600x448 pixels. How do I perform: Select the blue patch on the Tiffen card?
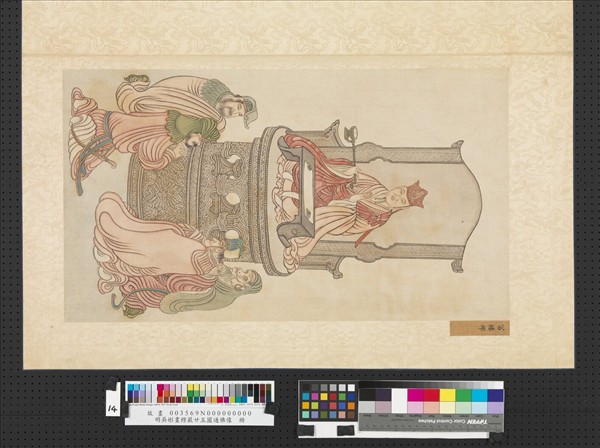tap(495, 395)
